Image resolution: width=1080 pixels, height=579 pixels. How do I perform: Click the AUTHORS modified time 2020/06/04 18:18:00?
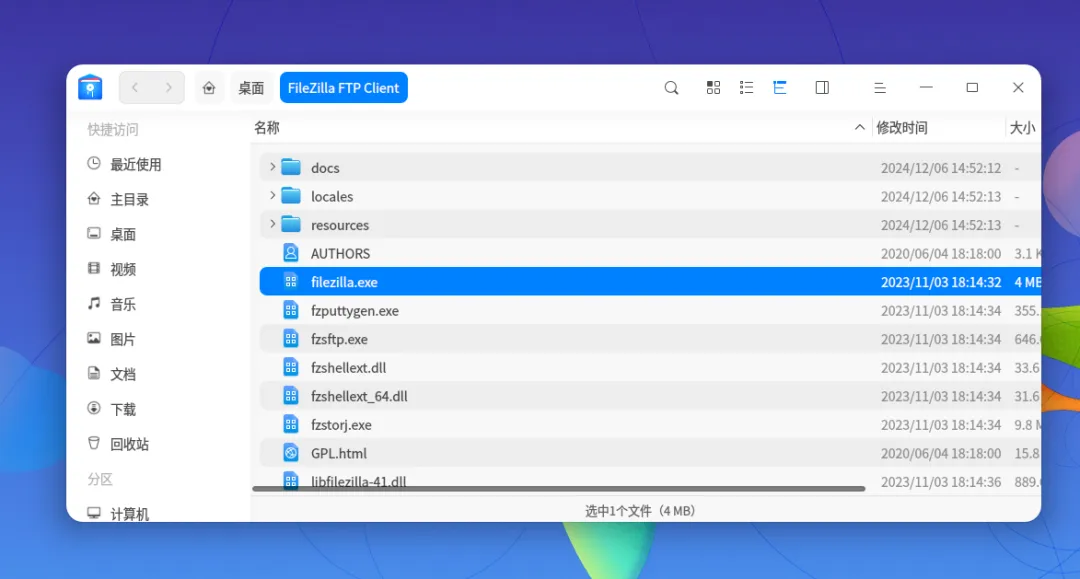pos(941,253)
